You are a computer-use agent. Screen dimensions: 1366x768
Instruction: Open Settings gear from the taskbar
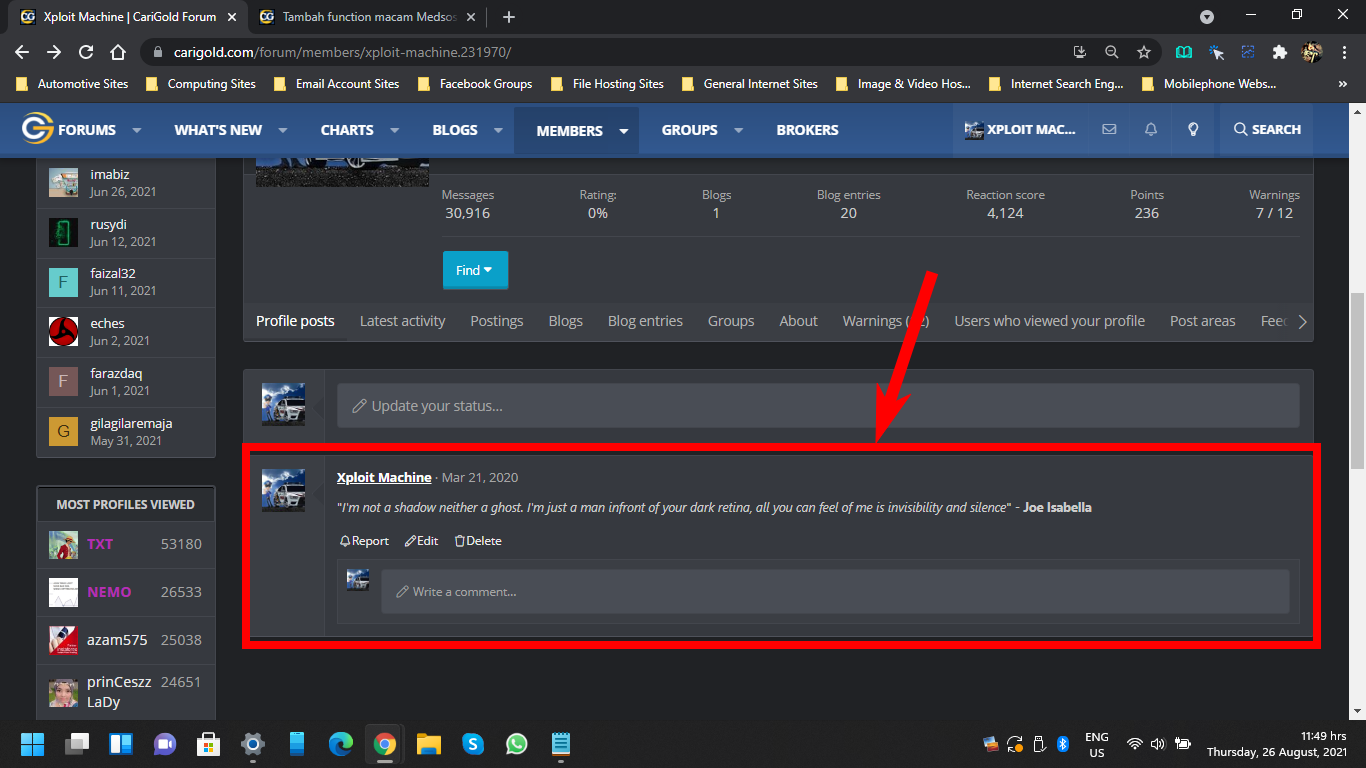tap(253, 744)
